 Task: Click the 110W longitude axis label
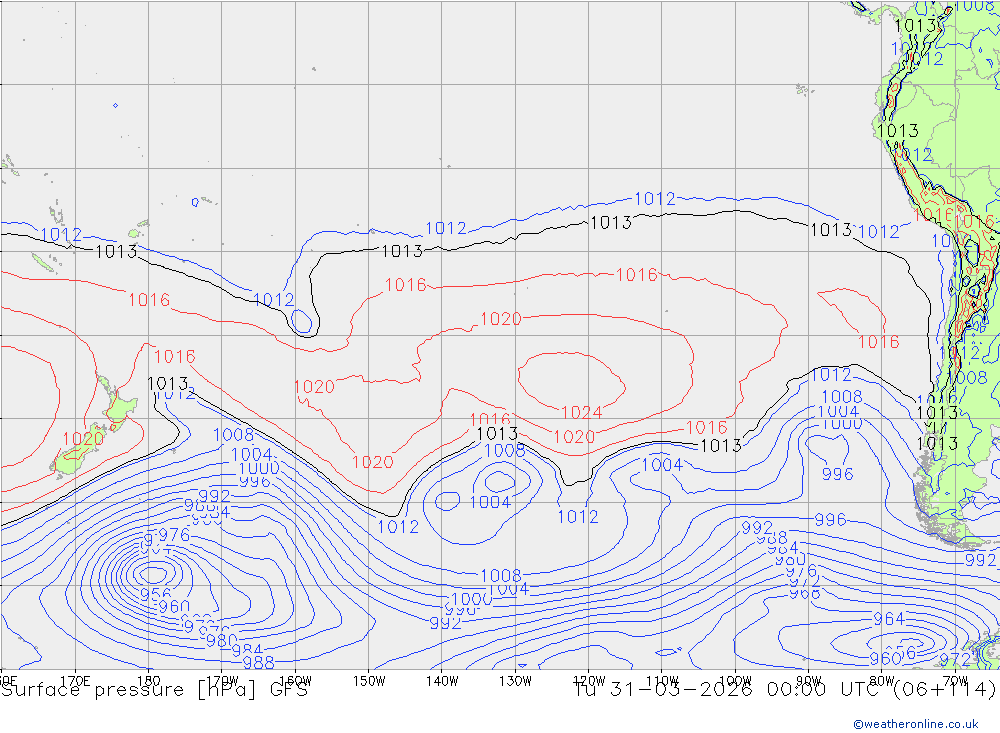pyautogui.click(x=661, y=680)
